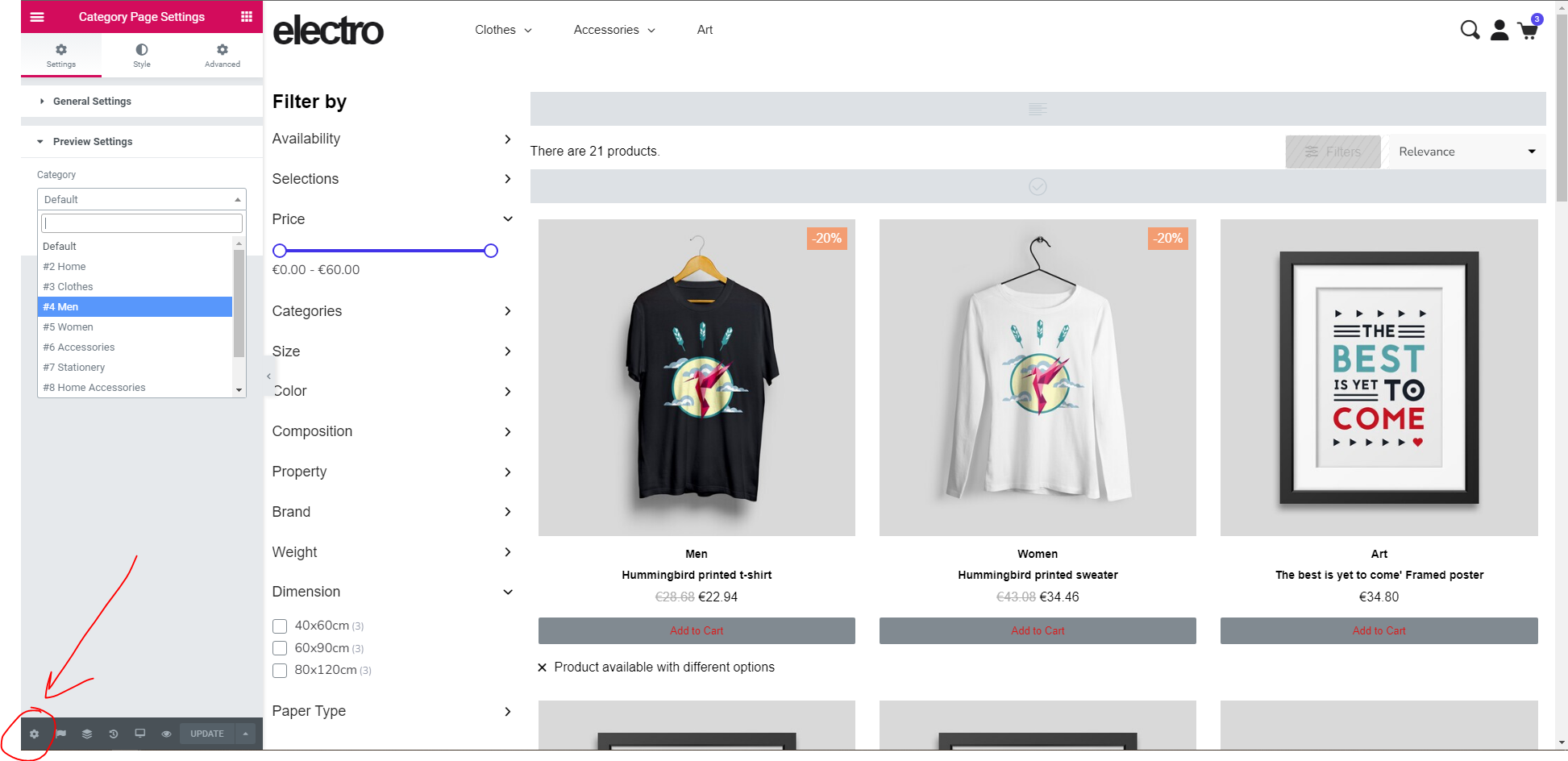Open the Navigator layers panel

coord(87,734)
